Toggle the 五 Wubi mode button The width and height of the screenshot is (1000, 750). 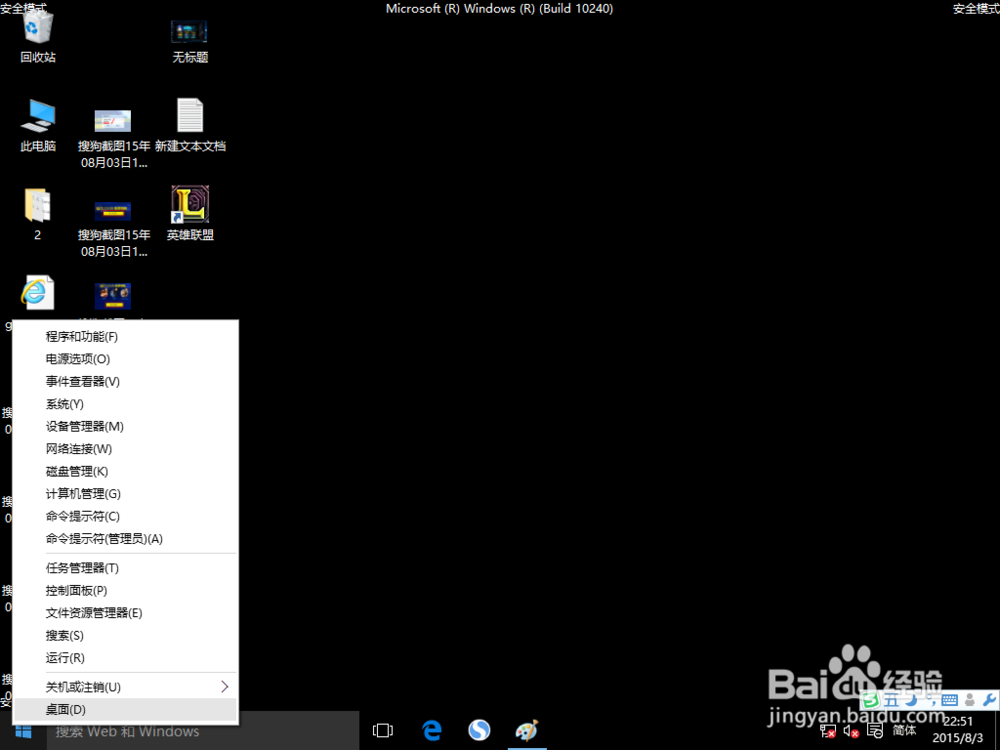point(892,700)
